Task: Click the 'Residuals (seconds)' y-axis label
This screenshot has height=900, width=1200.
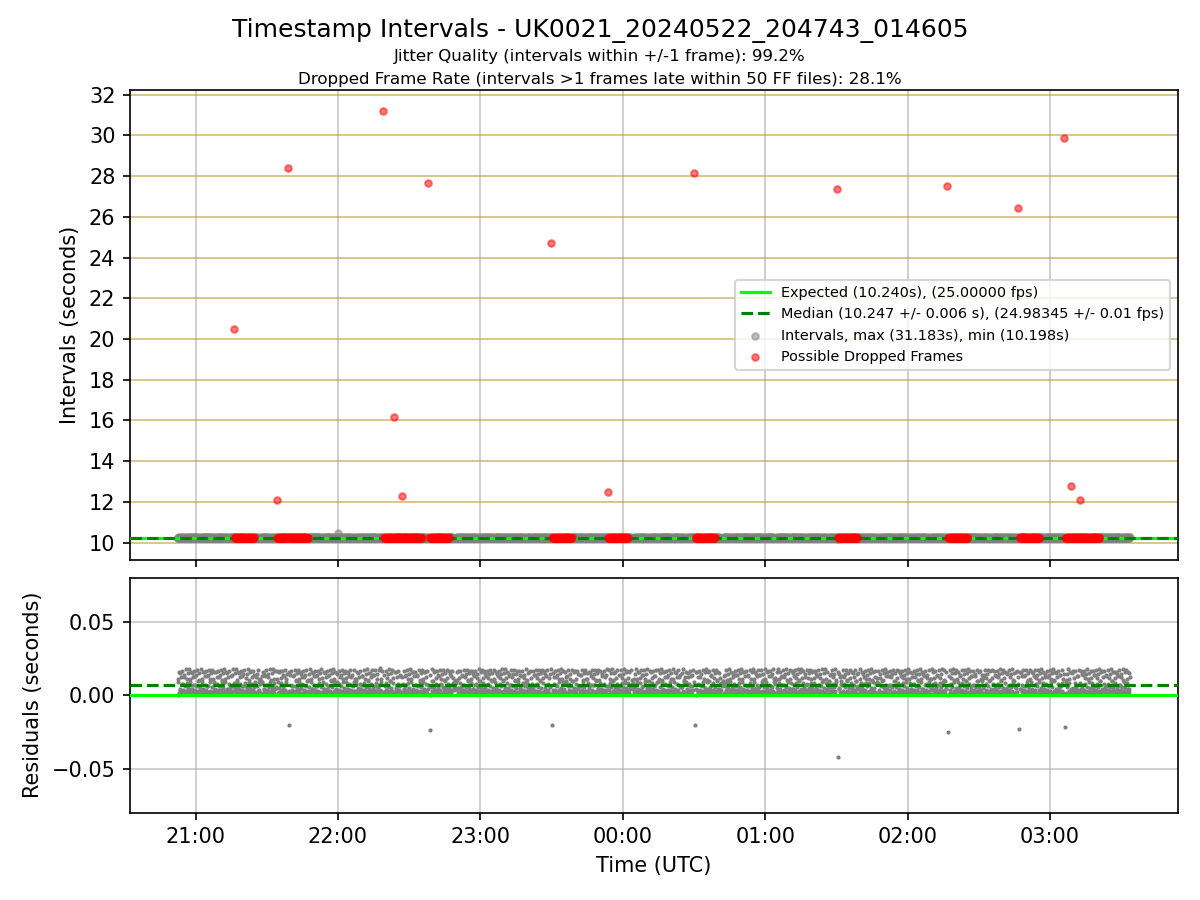Action: pyautogui.click(x=32, y=695)
